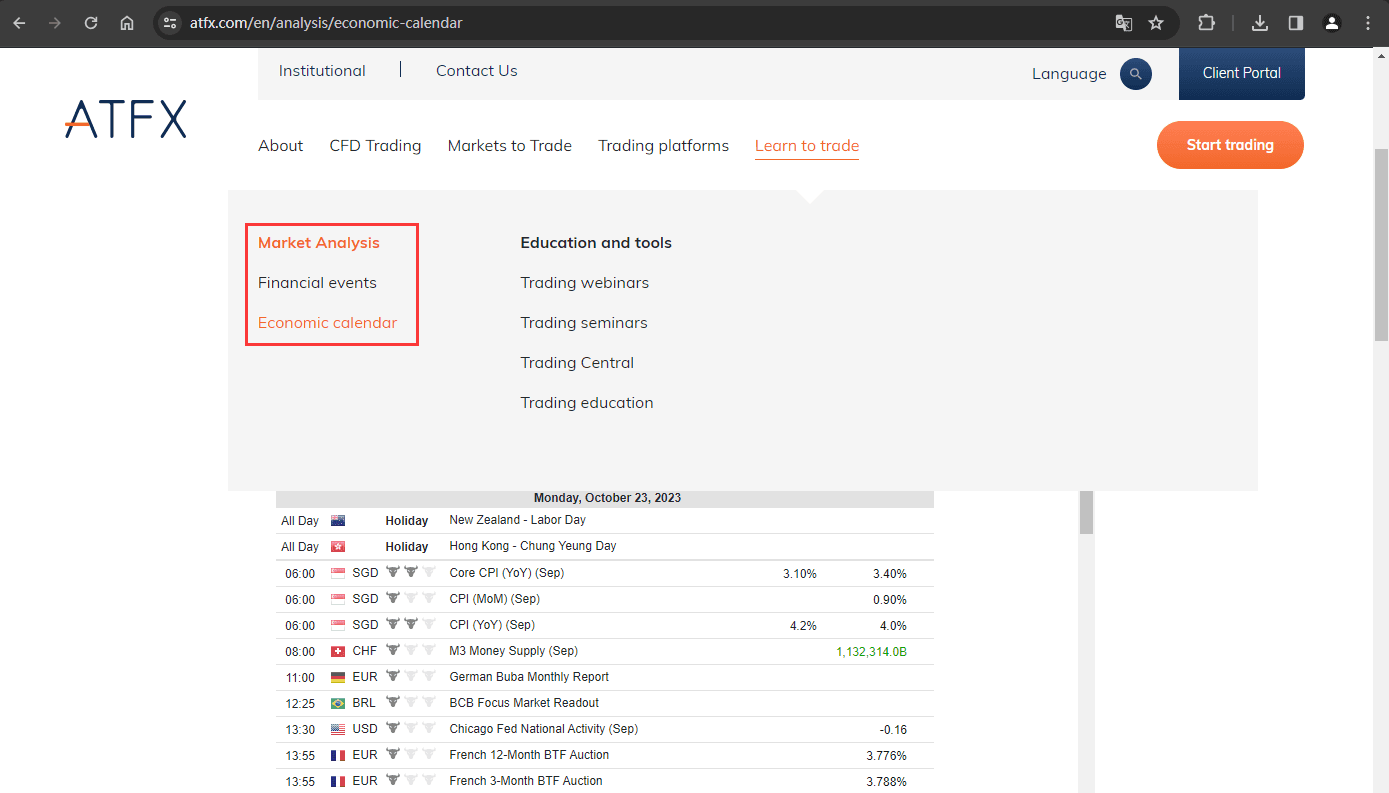Image resolution: width=1389 pixels, height=793 pixels.
Task: Open Trading education
Action: coord(586,403)
